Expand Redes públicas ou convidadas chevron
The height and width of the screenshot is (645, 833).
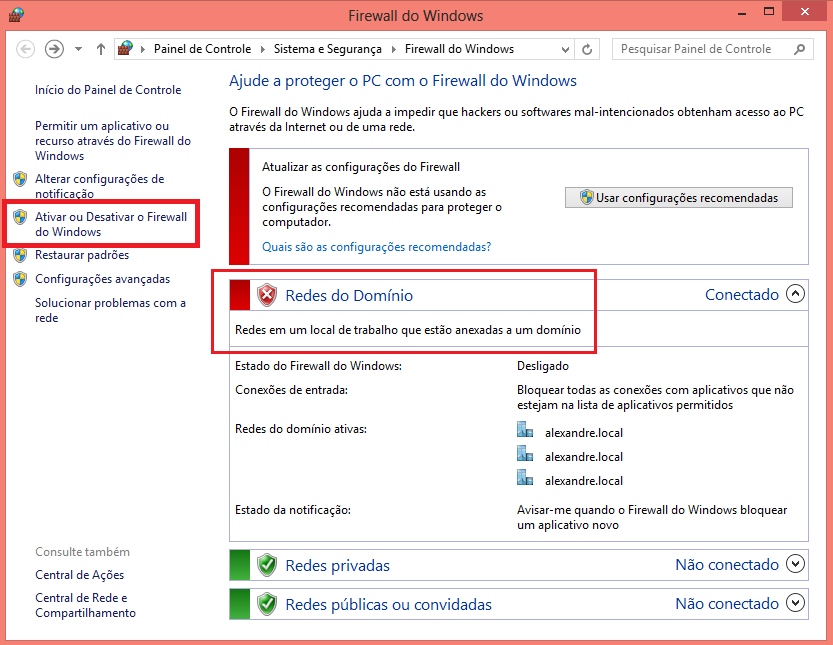795,603
